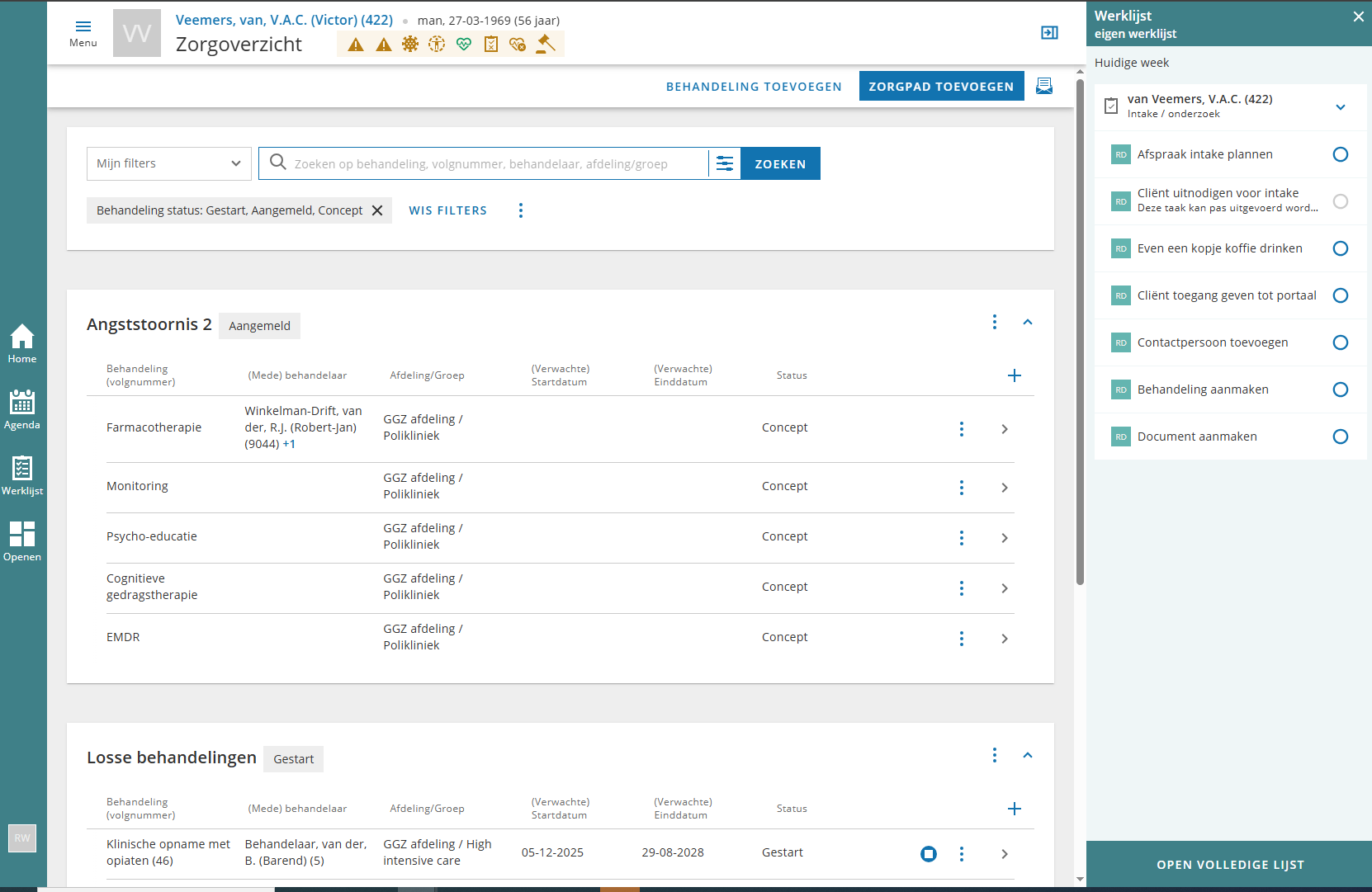Viewport: 1372px width, 892px height.
Task: Click WIS FILTERS to clear filters
Action: pos(447,210)
